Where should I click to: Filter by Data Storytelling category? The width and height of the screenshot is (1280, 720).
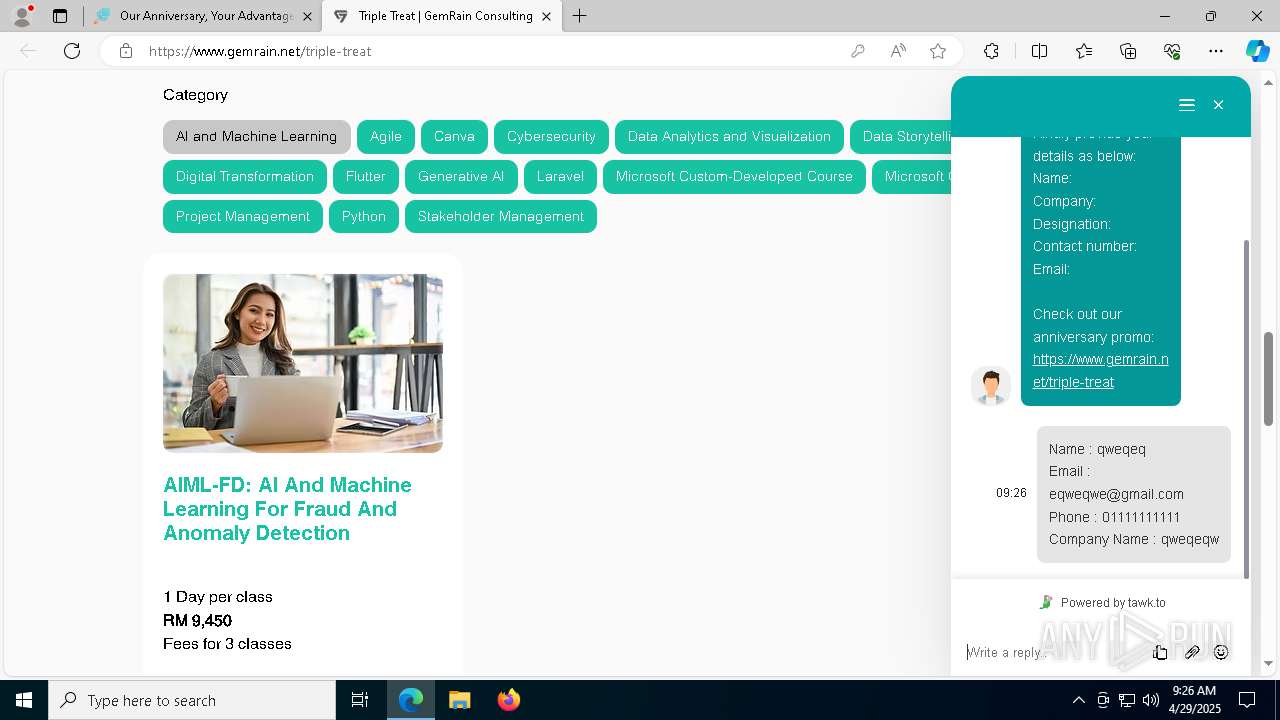point(901,136)
